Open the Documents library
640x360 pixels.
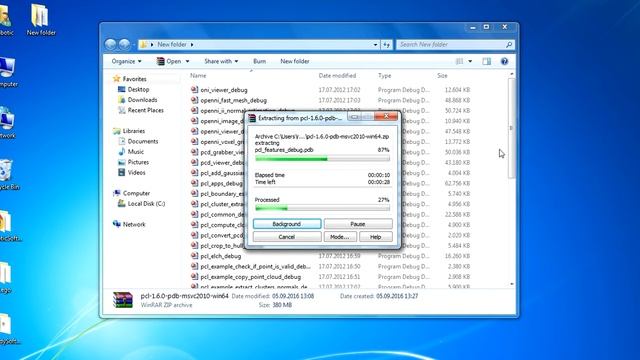[142, 141]
